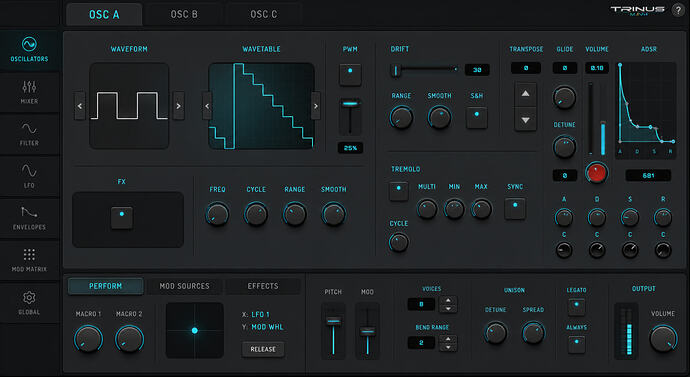
Task: Click the ADSR Attack knob
Action: [564, 217]
